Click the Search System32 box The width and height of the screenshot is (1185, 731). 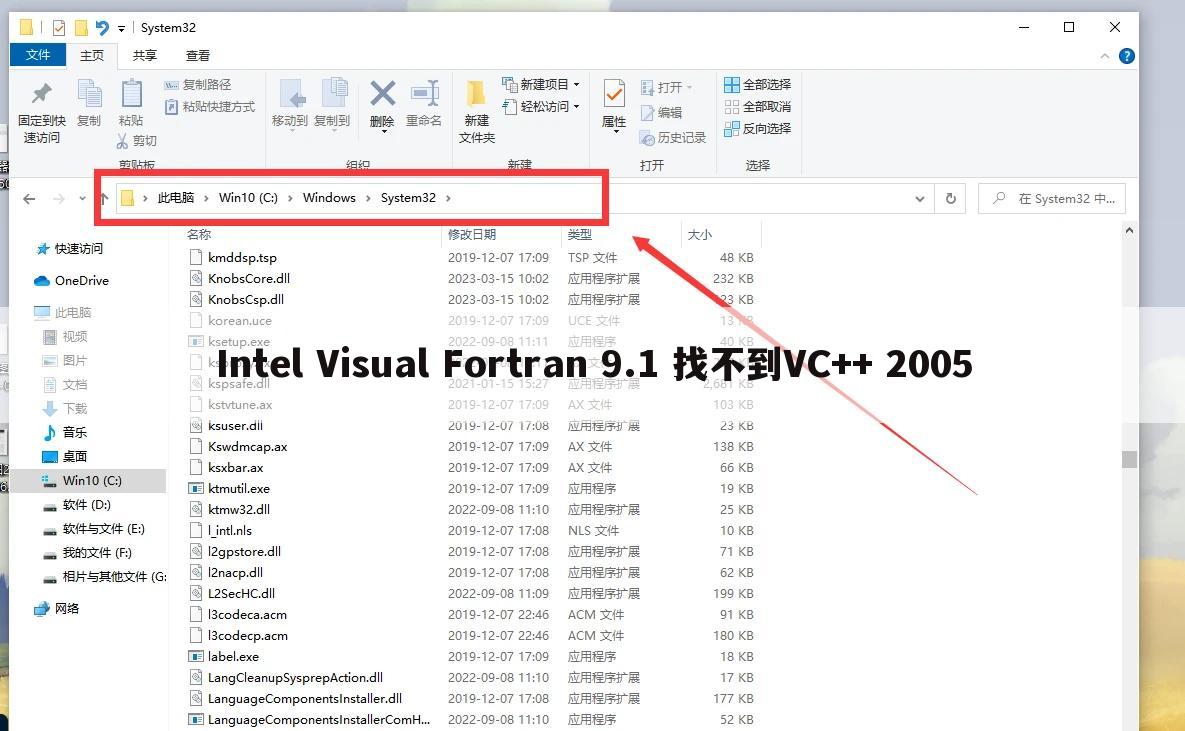pyautogui.click(x=1052, y=199)
